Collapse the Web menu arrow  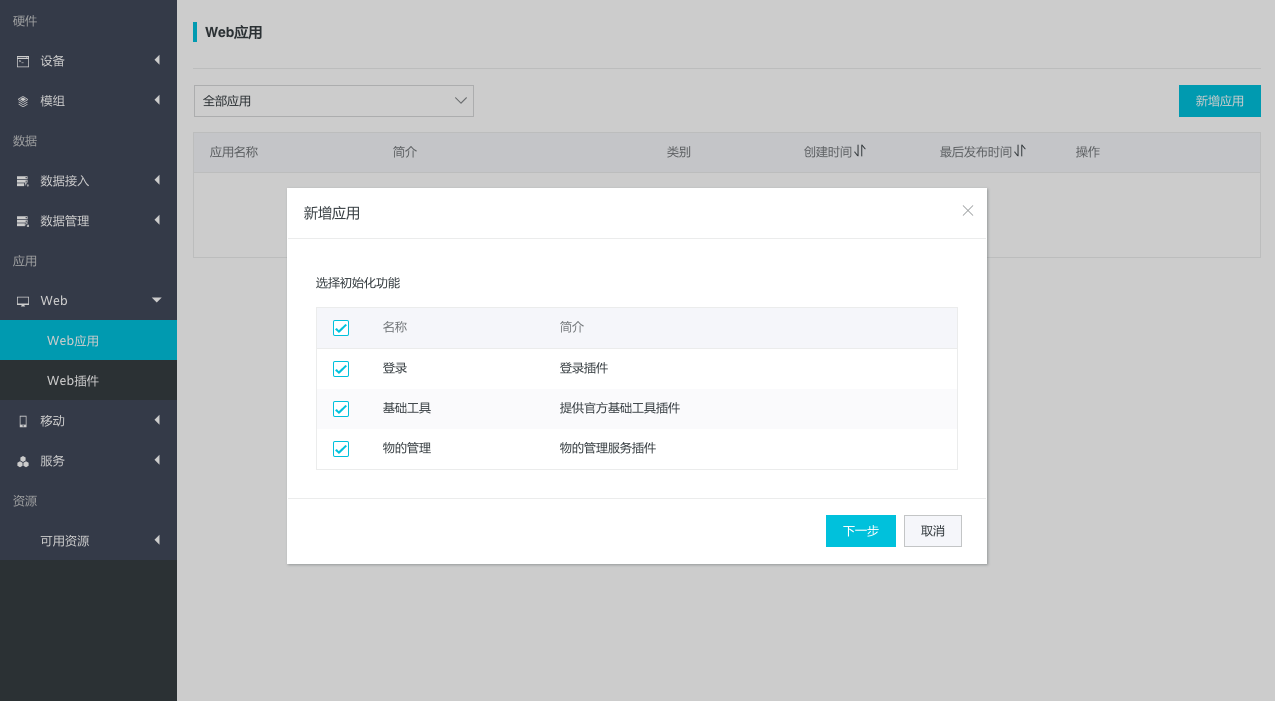click(156, 300)
